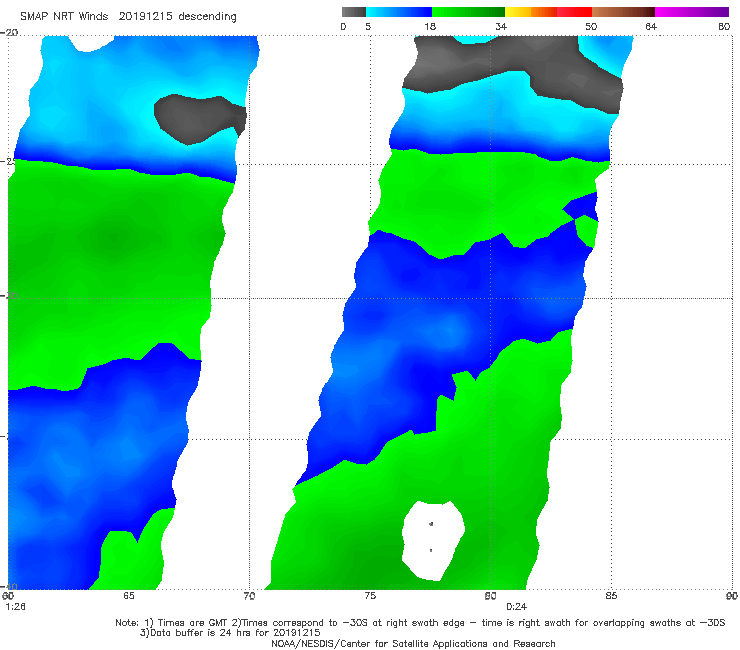This screenshot has height=650, width=740.
Task: Click the 'SMAP NRT Winds' plot title
Action: click(64, 16)
